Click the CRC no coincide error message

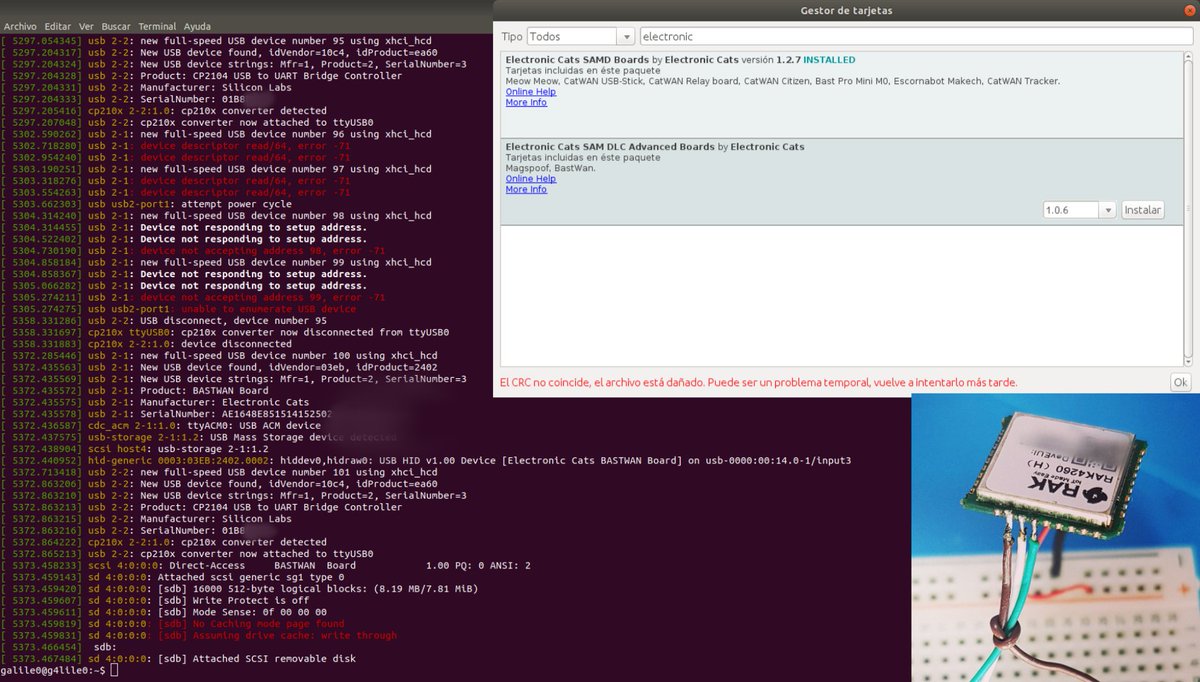[759, 383]
